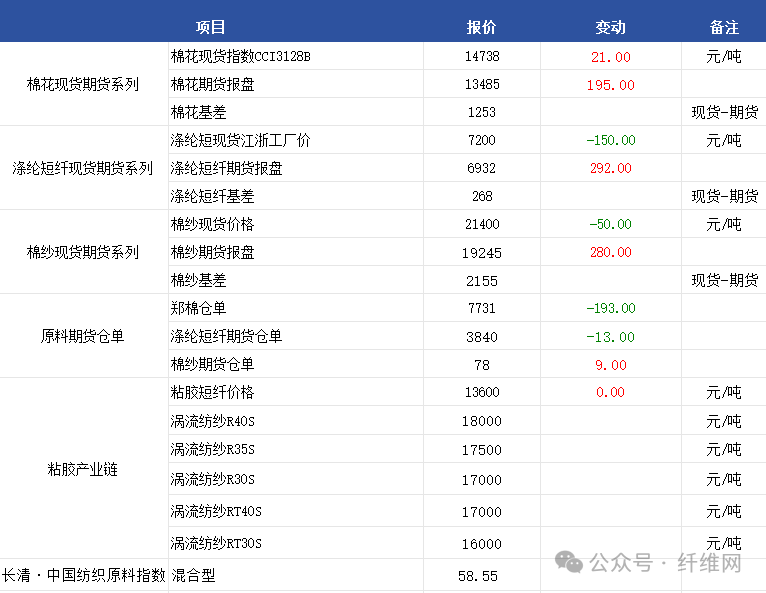Click the red change value 280.00

[611, 252]
